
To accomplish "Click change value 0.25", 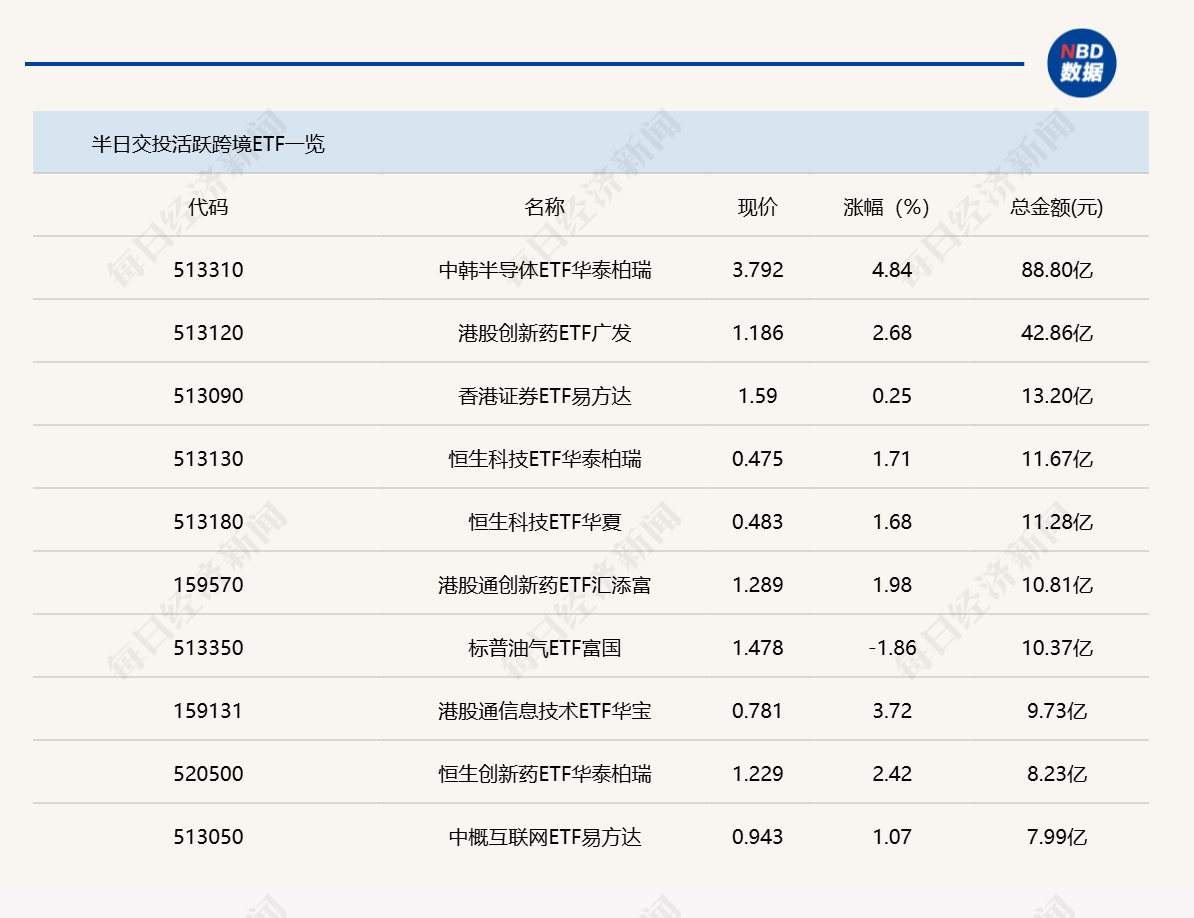I will 892,397.
